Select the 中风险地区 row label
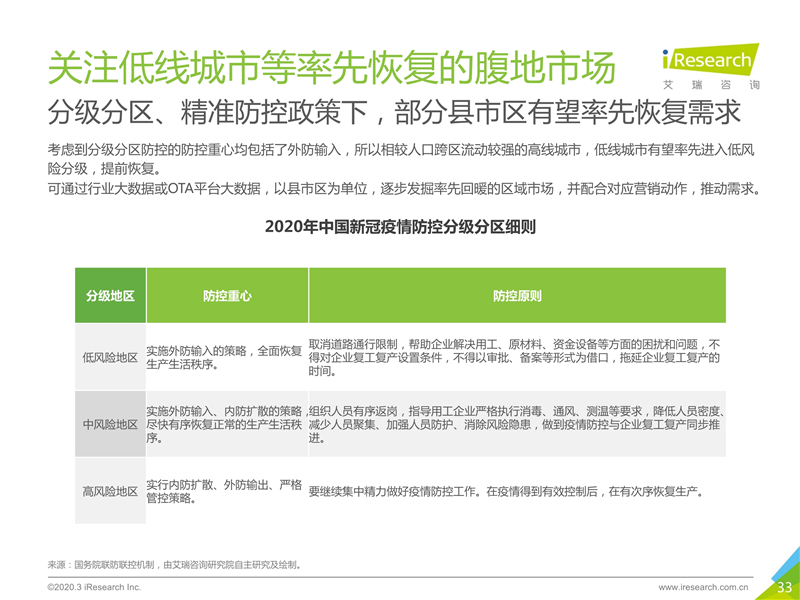800x600 pixels. coord(110,425)
